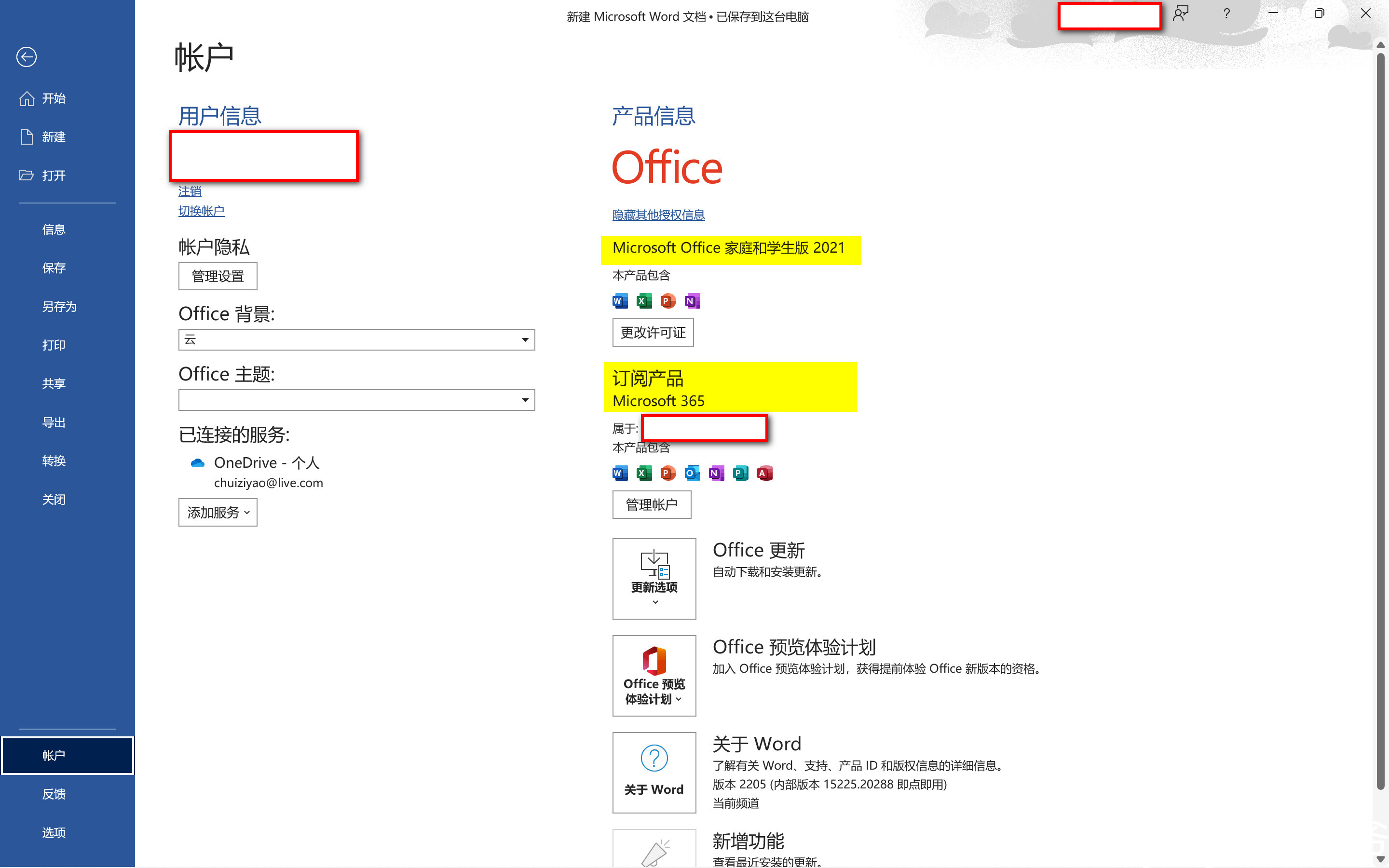Click PowerPoint icon under Office 2021 product

point(668,301)
